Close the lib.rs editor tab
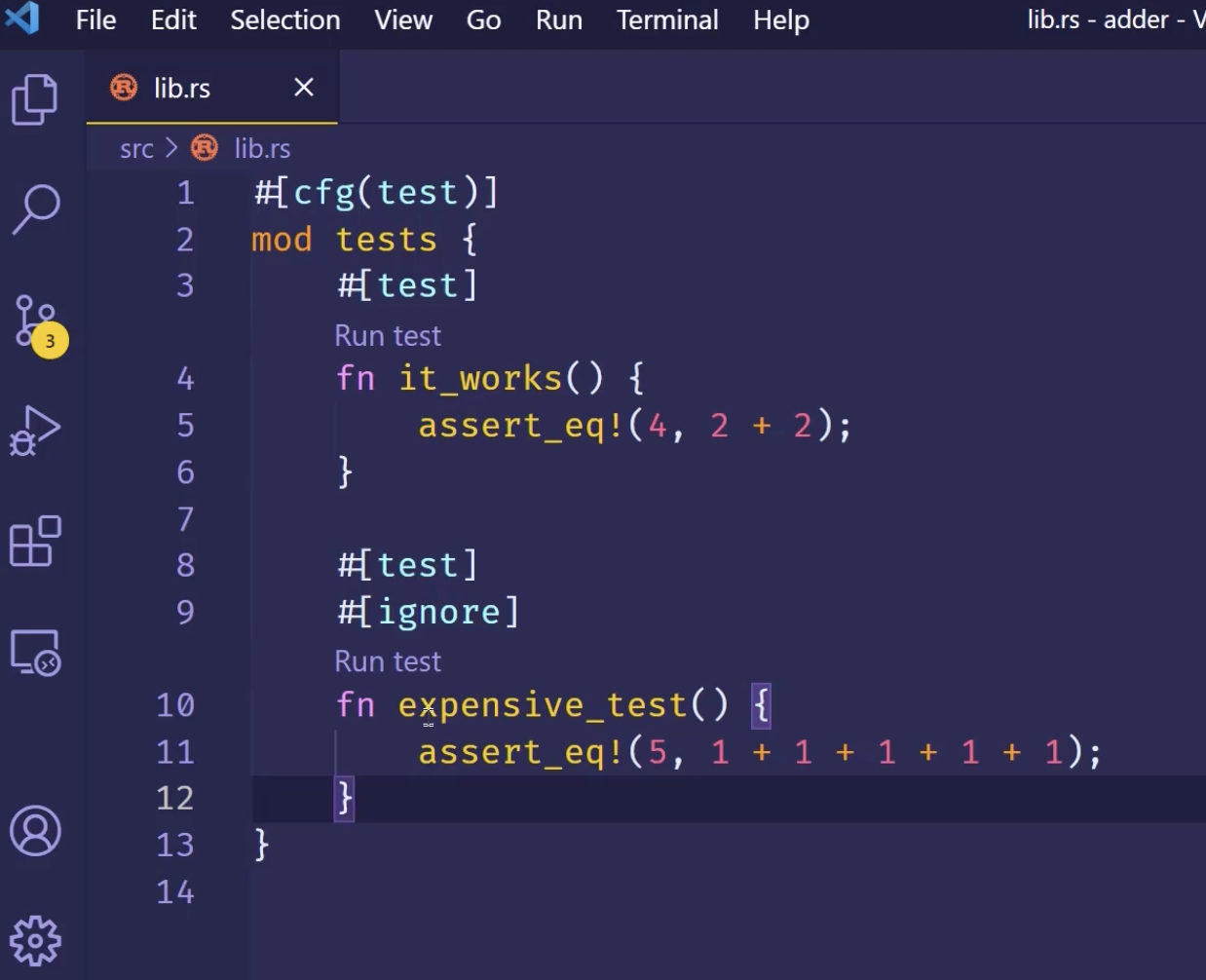1206x980 pixels. [304, 88]
